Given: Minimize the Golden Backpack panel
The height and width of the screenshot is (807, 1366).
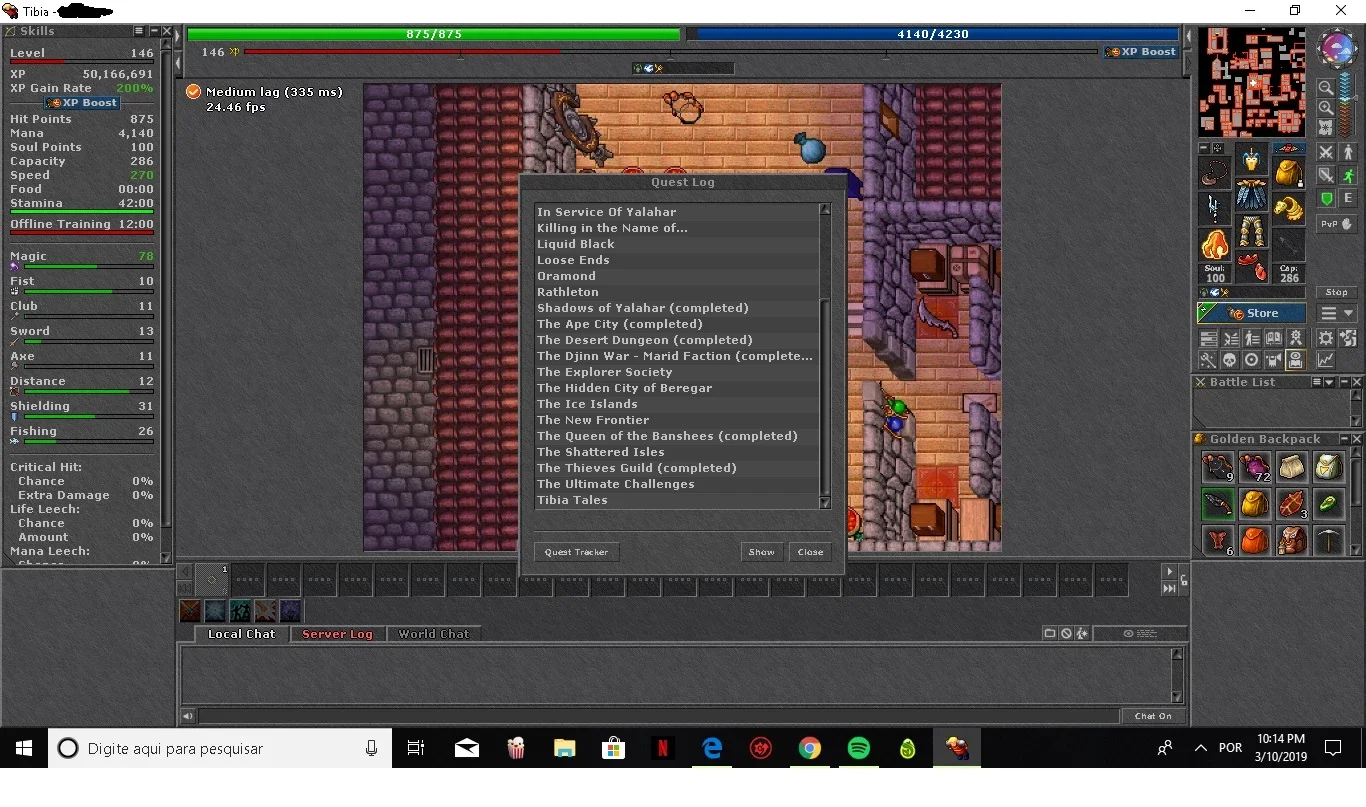Looking at the screenshot, I should coord(1345,438).
